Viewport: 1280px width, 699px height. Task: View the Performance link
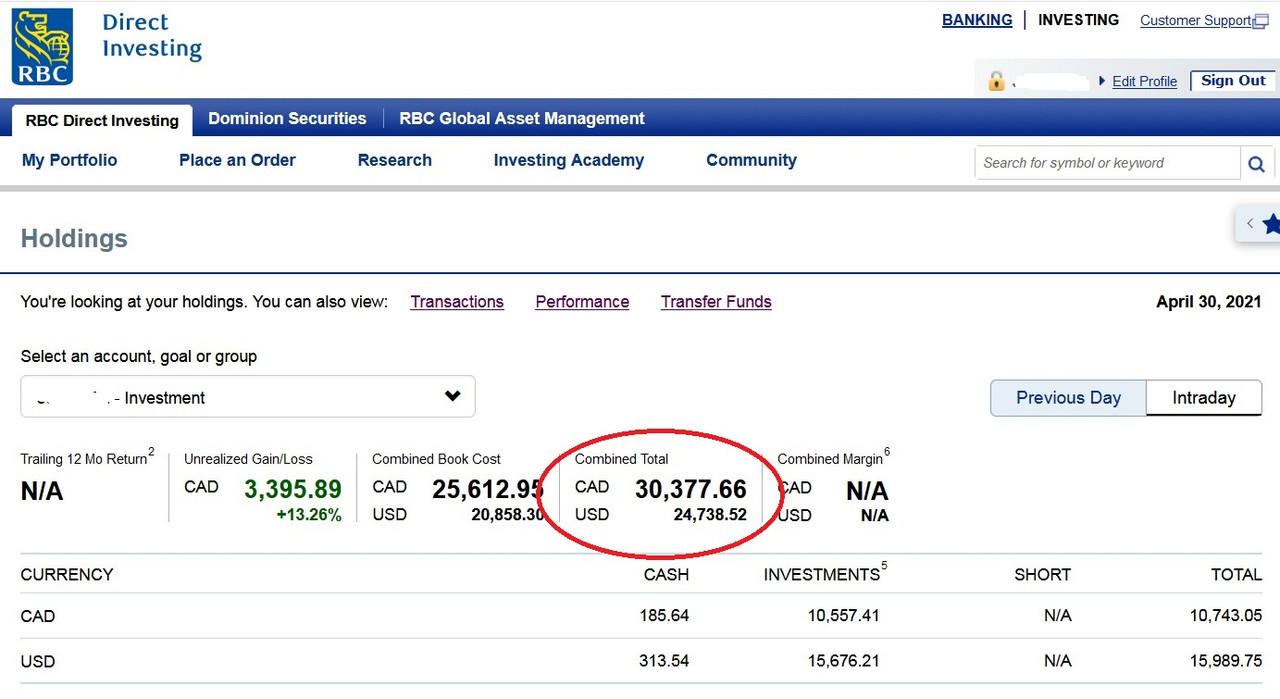click(x=582, y=302)
